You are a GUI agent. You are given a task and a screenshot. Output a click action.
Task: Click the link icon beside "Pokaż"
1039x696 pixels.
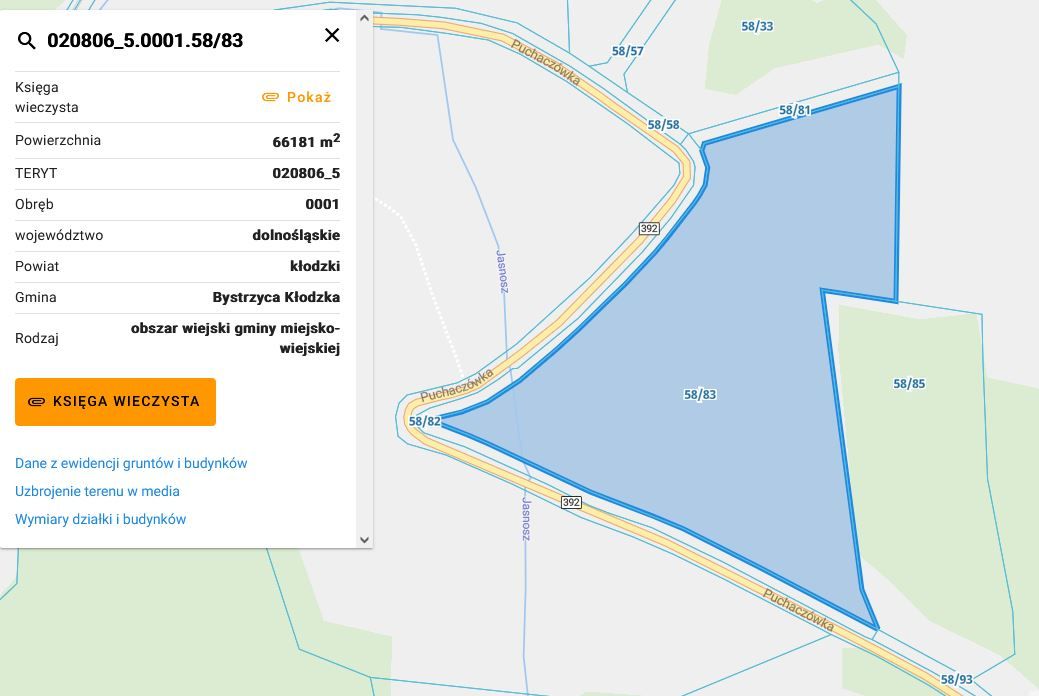coord(271,97)
